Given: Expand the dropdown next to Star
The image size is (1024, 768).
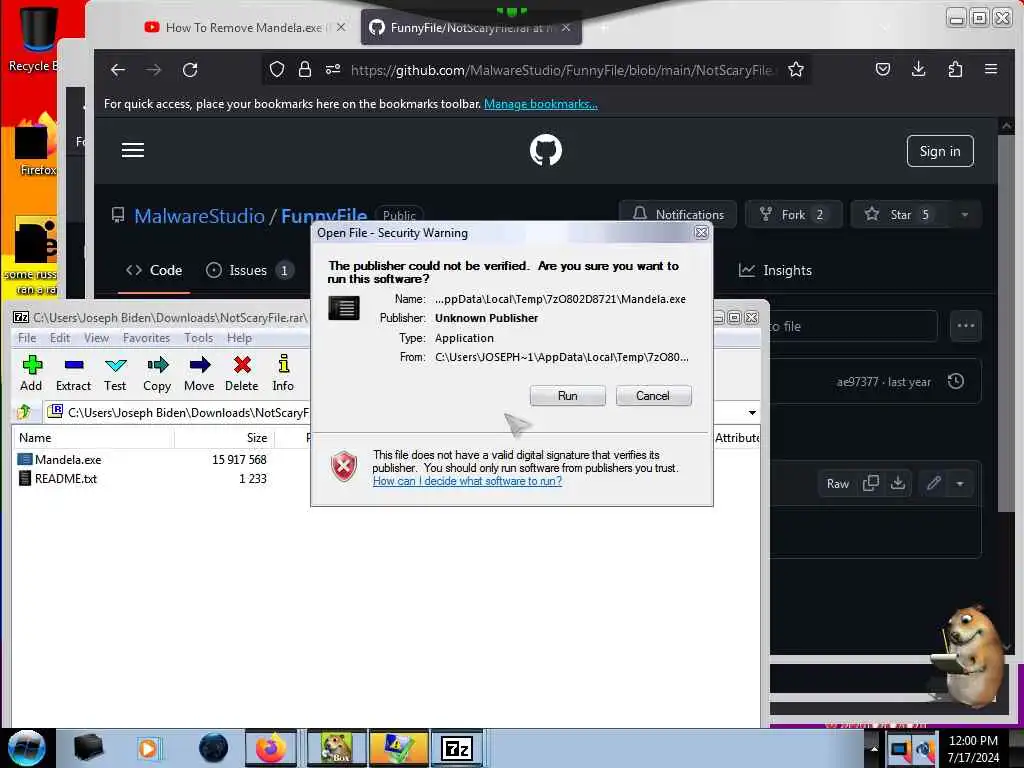Looking at the screenshot, I should 965,214.
